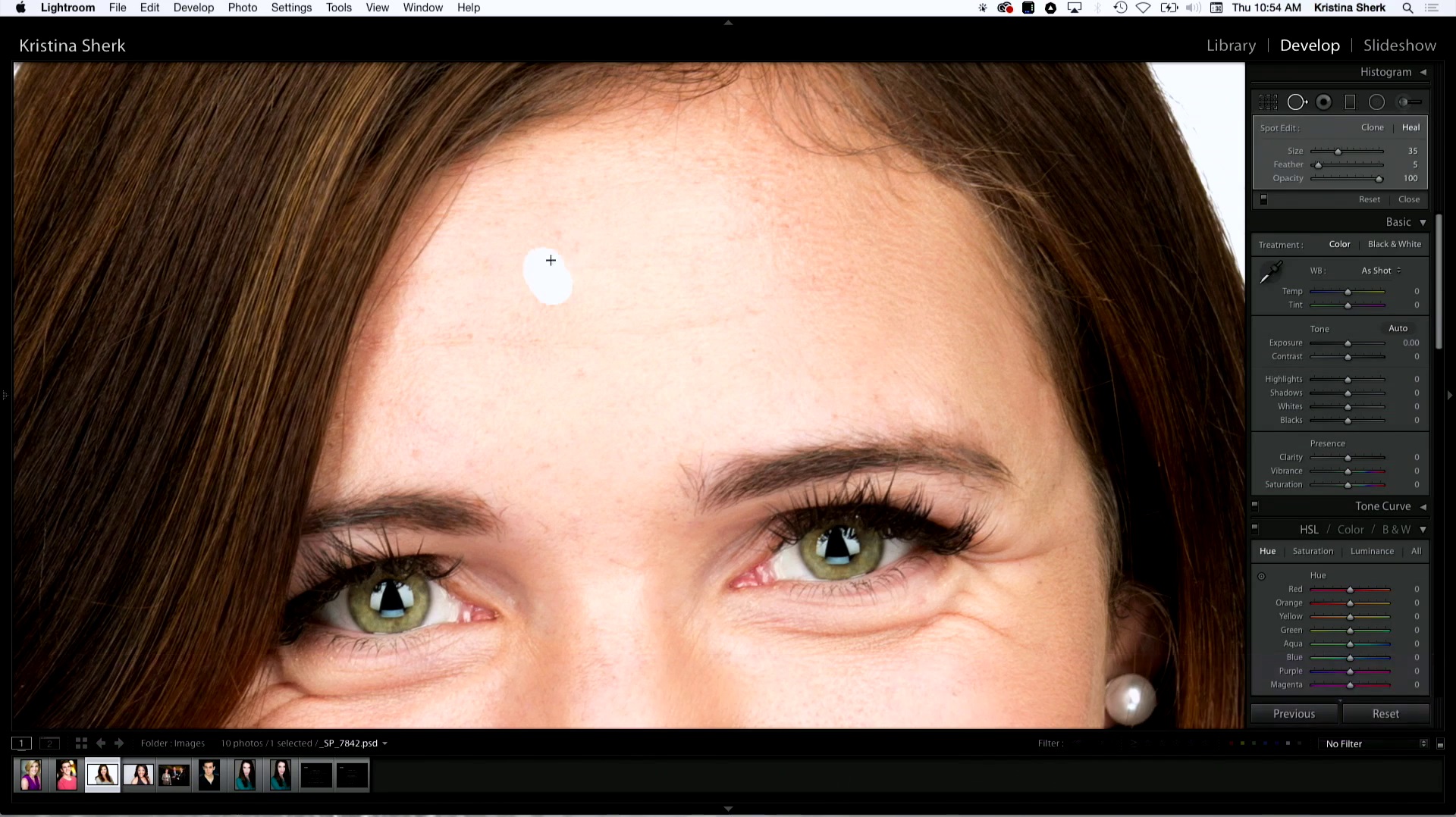
Task: Select the Spot Removal tool
Action: click(x=1297, y=102)
